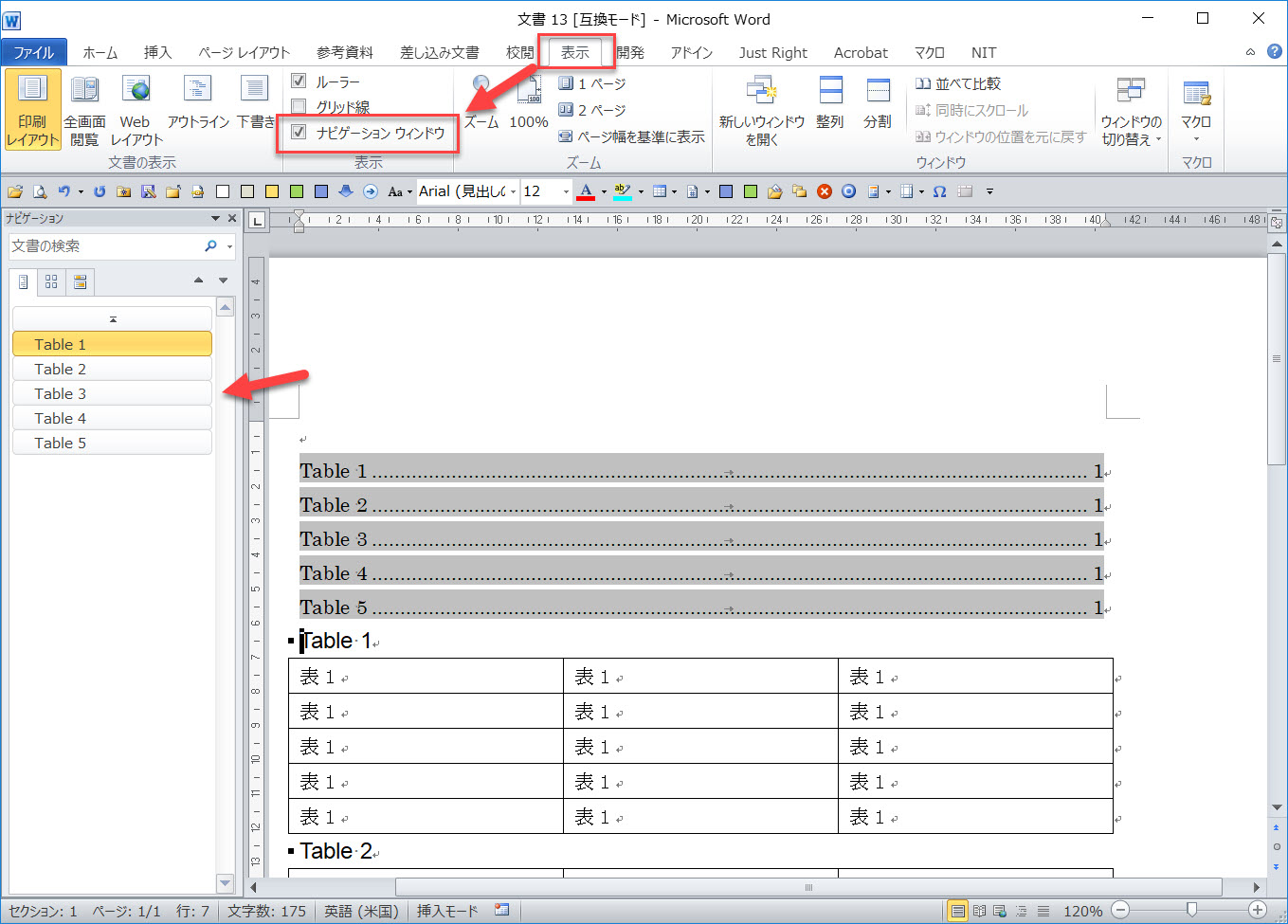Open the Arial font name dropdown
The height and width of the screenshot is (924, 1288).
pyautogui.click(x=513, y=191)
